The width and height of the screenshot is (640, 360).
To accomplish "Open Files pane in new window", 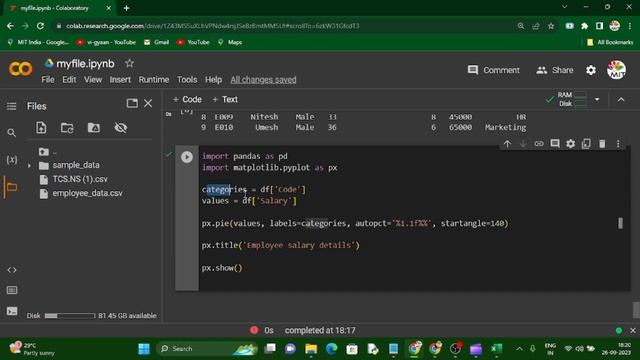I will click(x=132, y=103).
